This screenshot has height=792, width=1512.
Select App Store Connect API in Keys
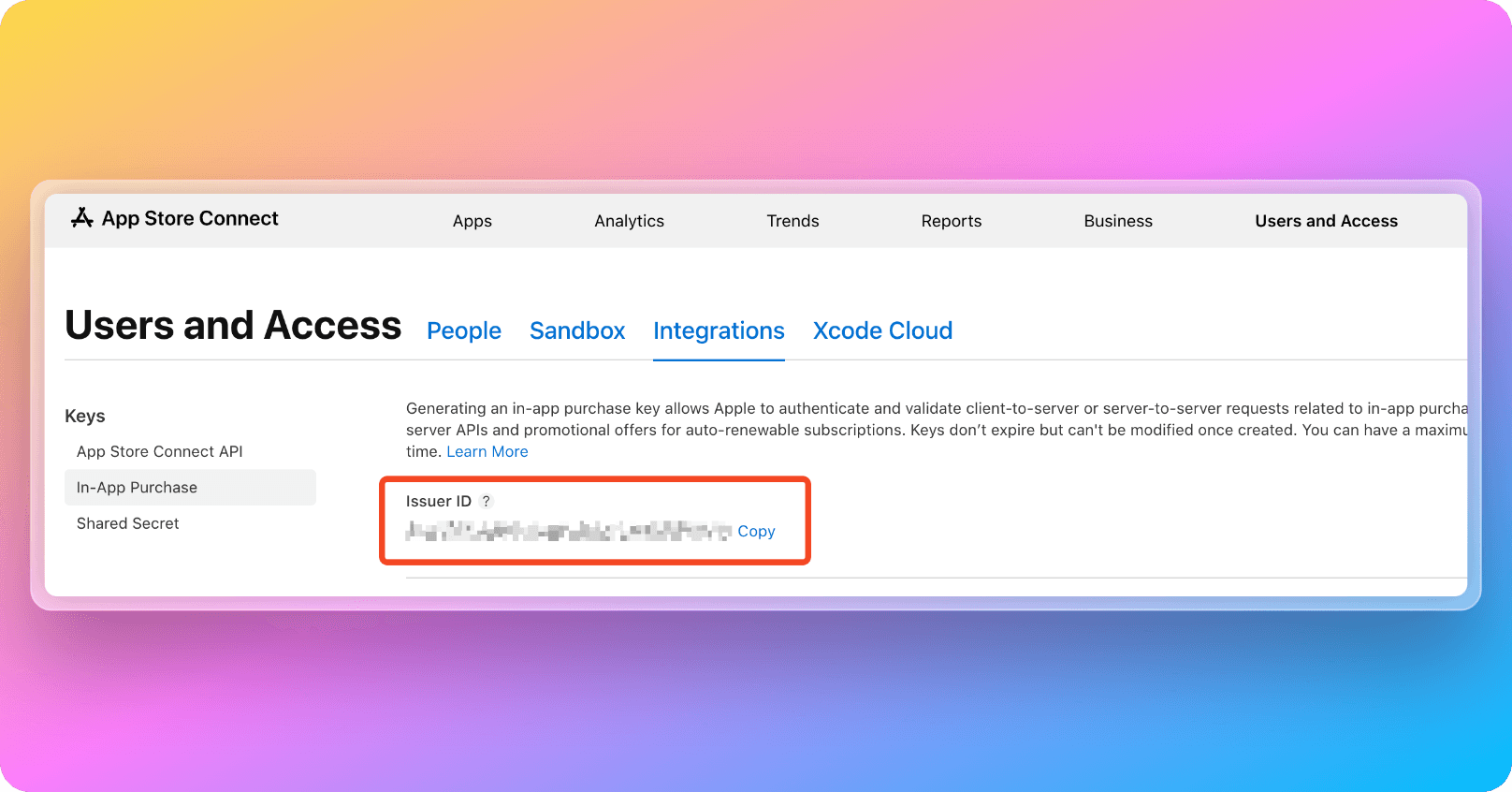tap(160, 451)
